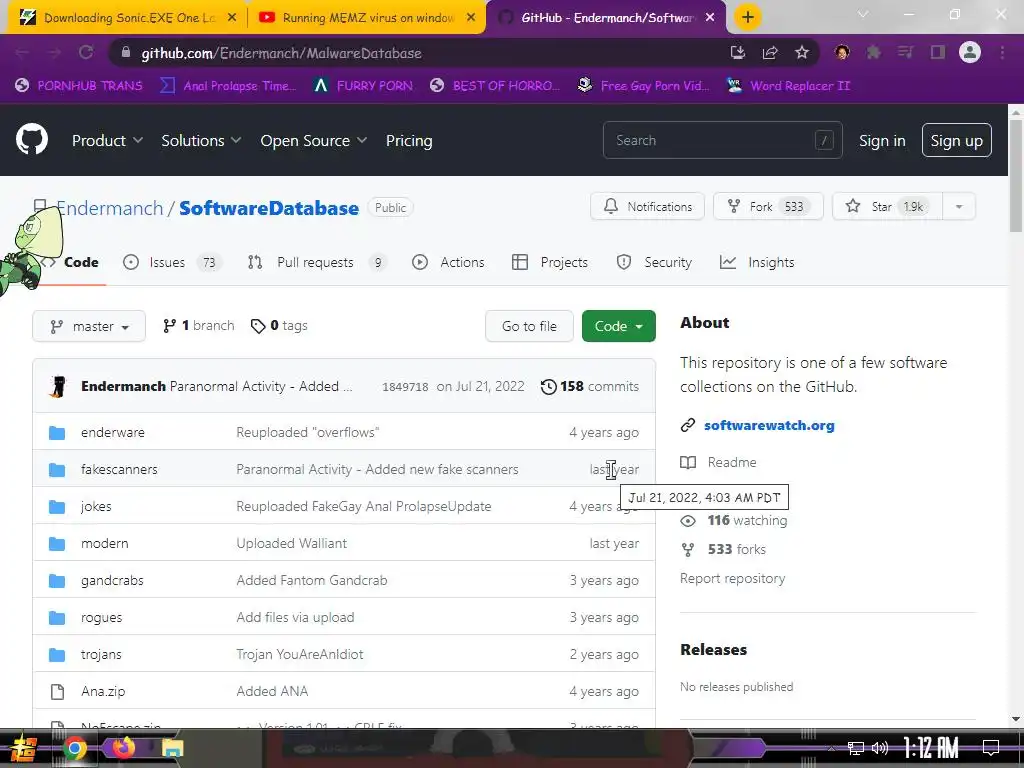Open the tab search chevron in title bar
The height and width of the screenshot is (768, 1024).
coord(863,14)
